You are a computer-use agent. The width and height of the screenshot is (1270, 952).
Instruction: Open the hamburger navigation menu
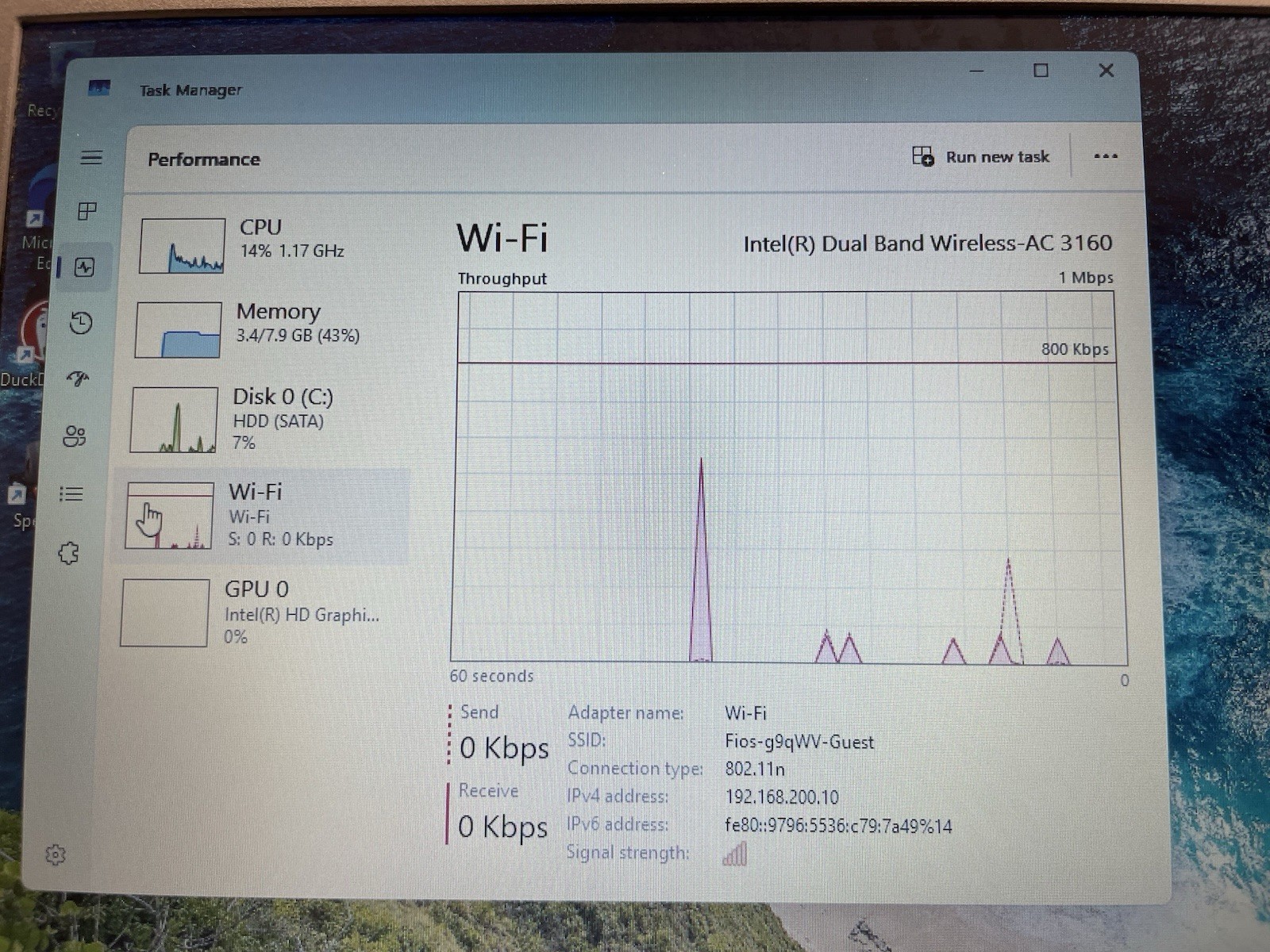[x=91, y=157]
